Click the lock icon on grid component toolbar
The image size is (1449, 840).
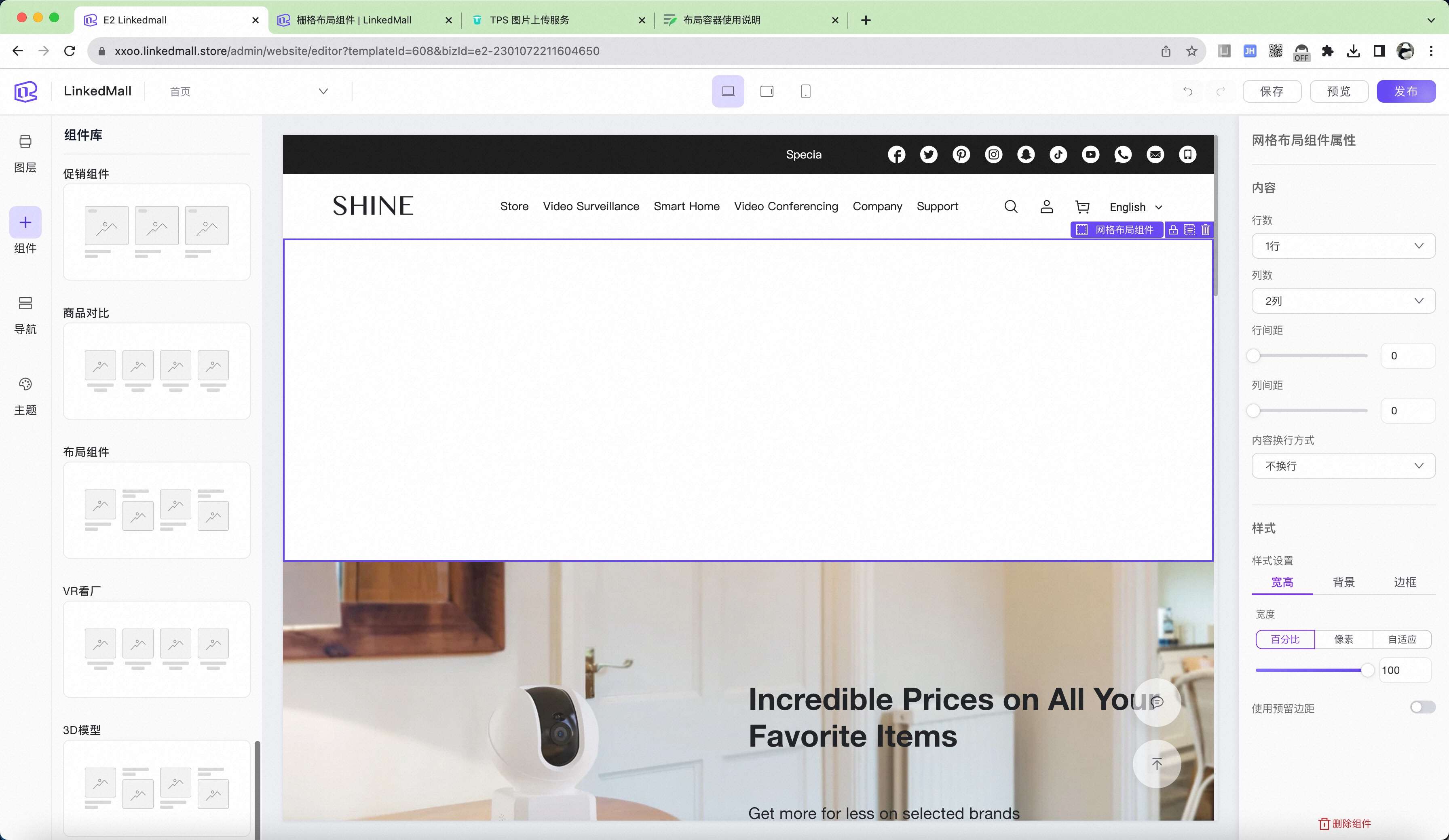click(x=1173, y=230)
